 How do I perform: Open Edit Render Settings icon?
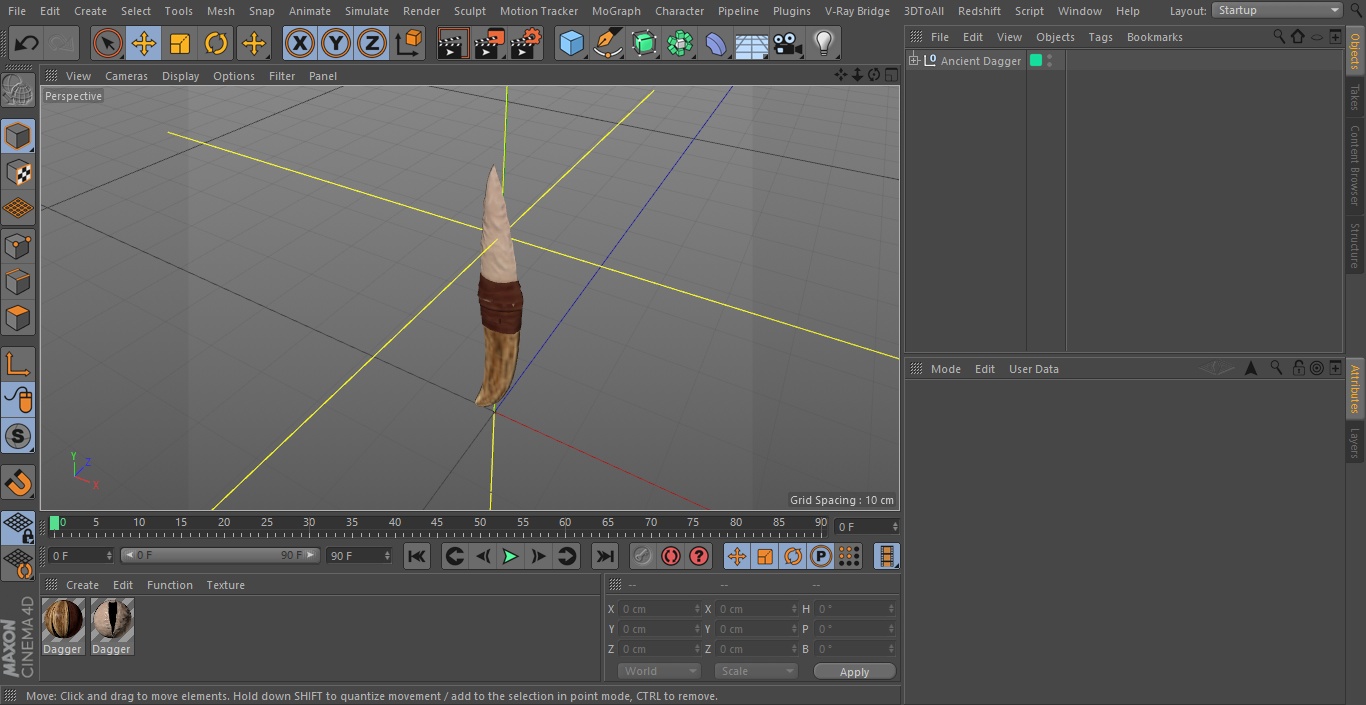pos(526,43)
